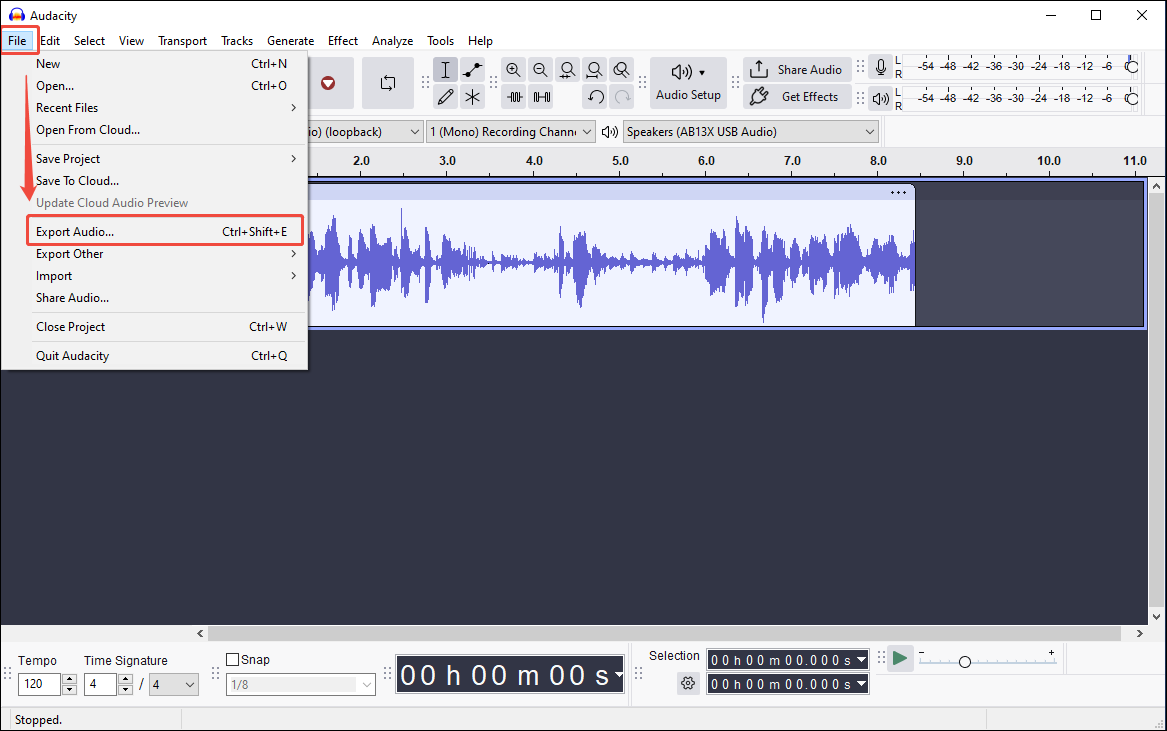Toggle the Snap checkbox

point(232,660)
